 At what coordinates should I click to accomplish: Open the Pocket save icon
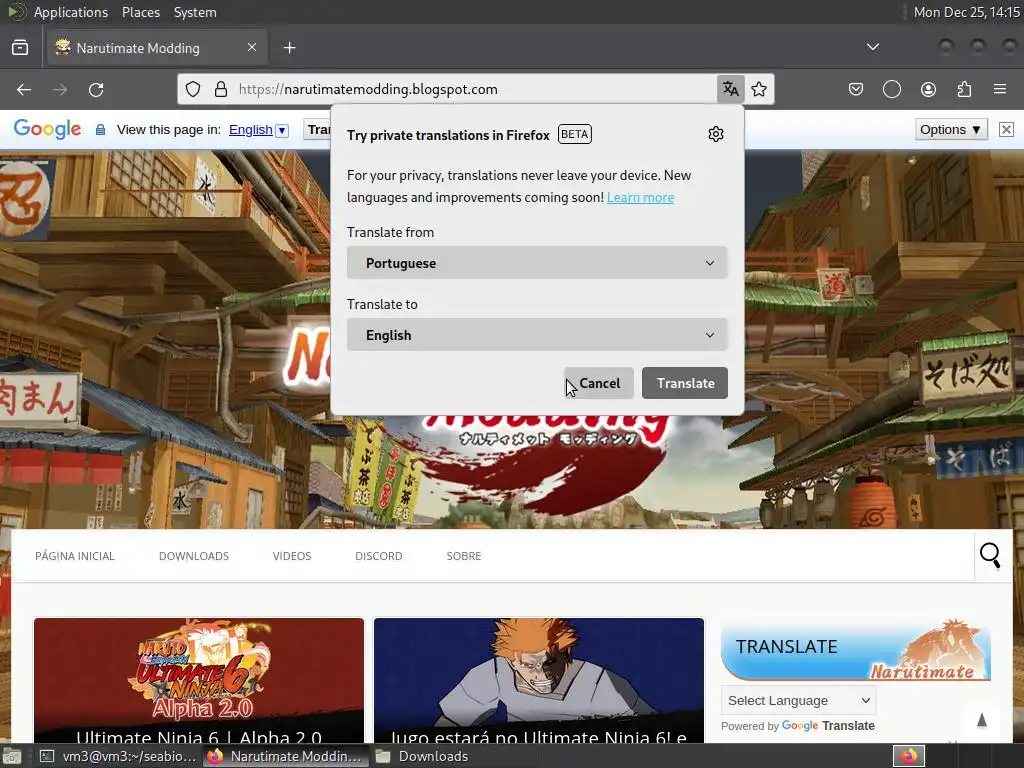click(856, 89)
